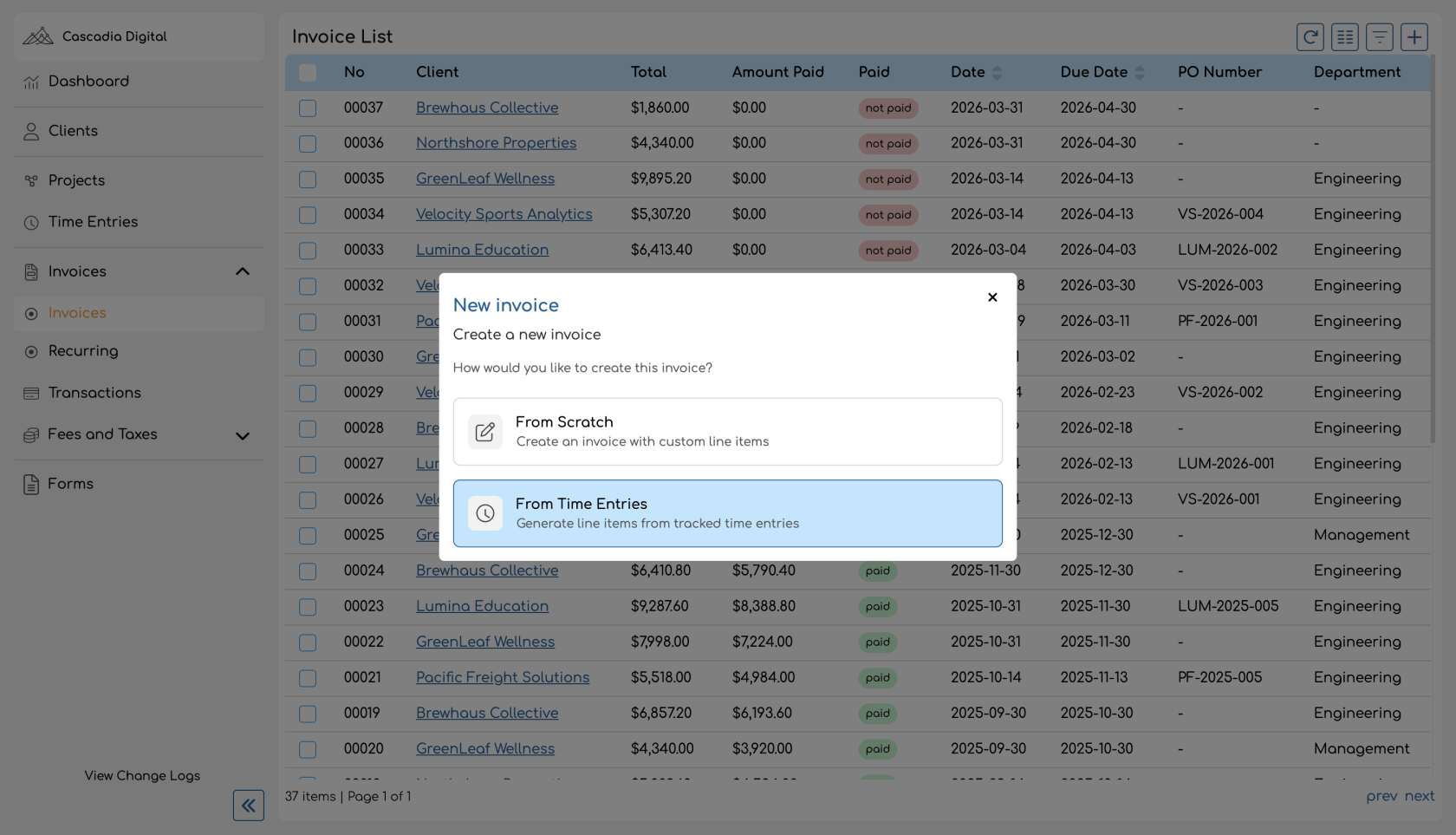Expand the Fees and Taxes chevron

pyautogui.click(x=243, y=435)
